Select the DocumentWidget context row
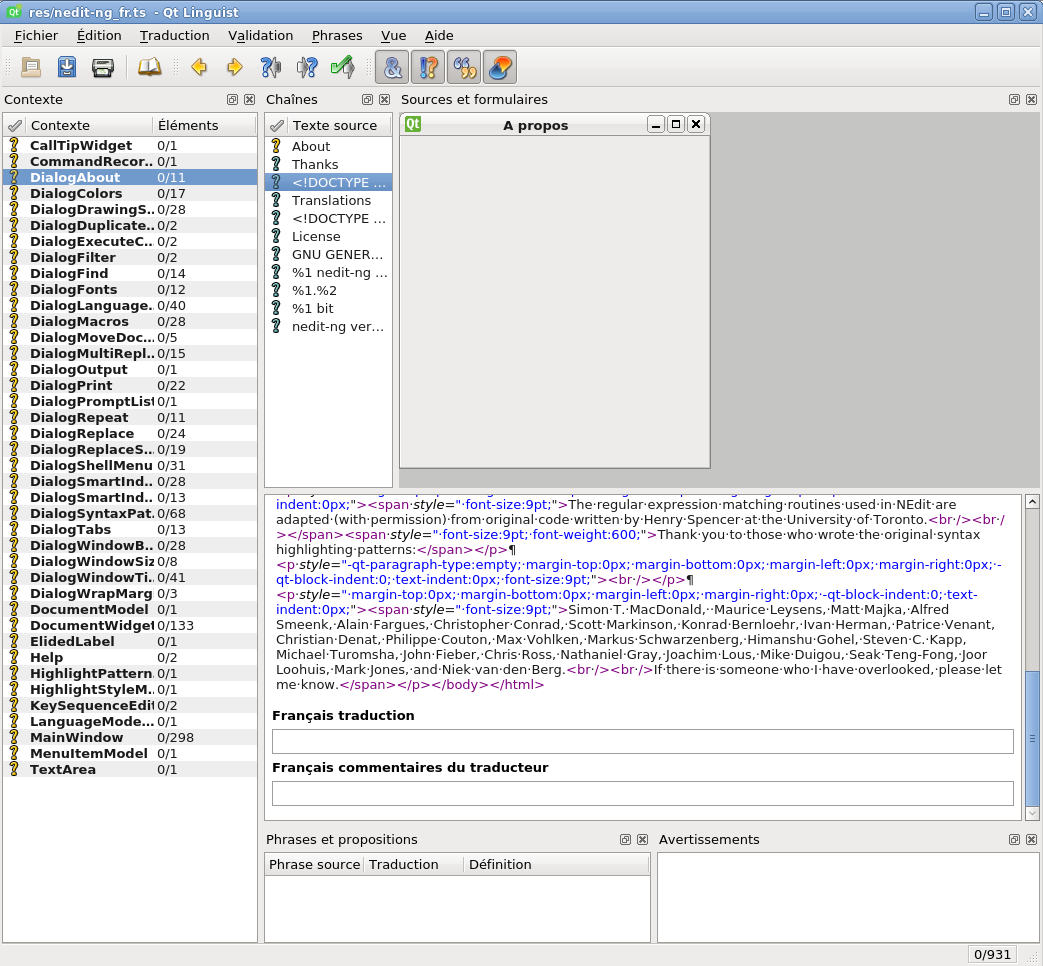Image resolution: width=1043 pixels, height=966 pixels. coord(130,625)
